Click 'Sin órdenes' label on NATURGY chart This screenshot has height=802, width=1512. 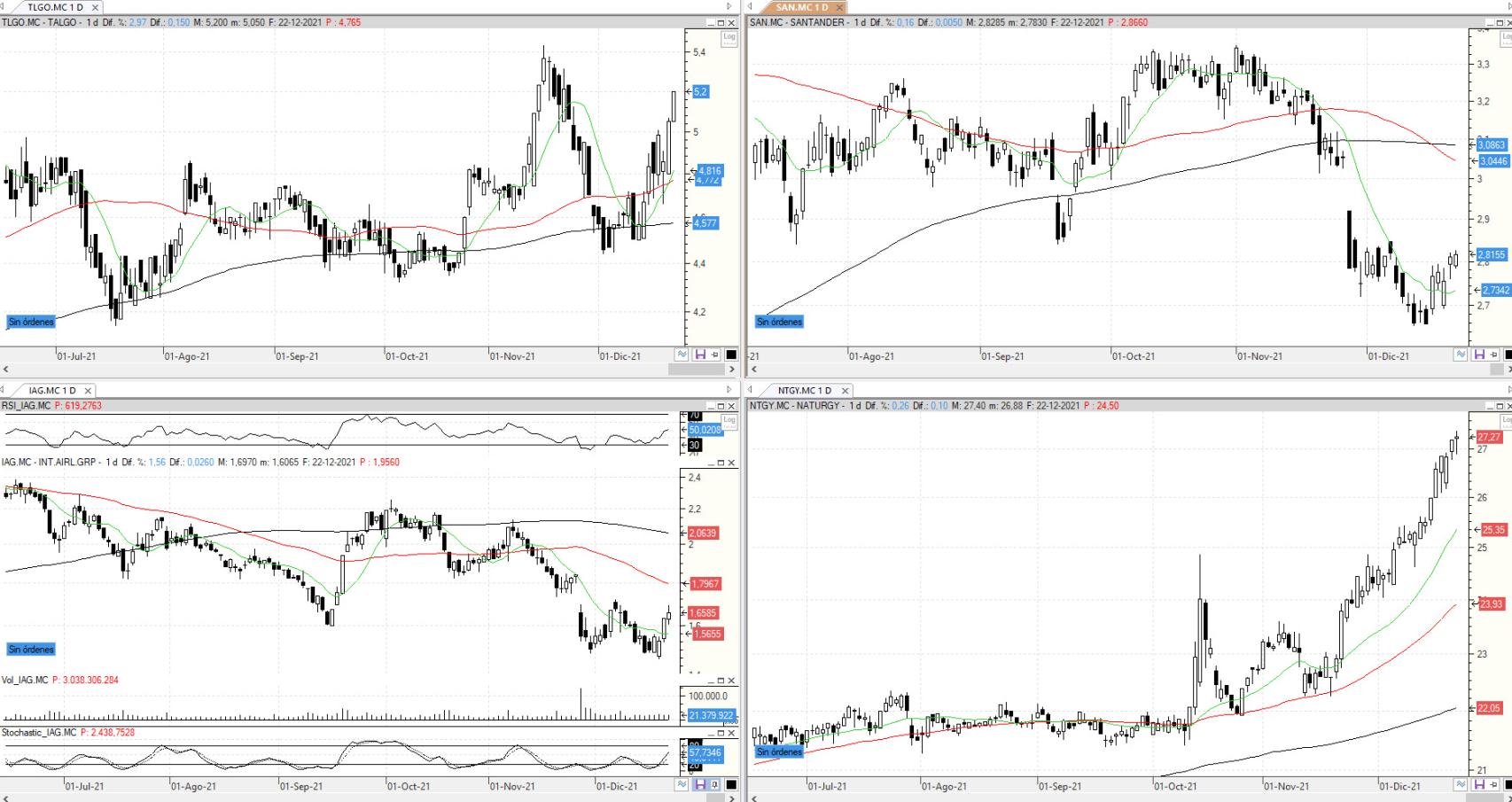[779, 751]
